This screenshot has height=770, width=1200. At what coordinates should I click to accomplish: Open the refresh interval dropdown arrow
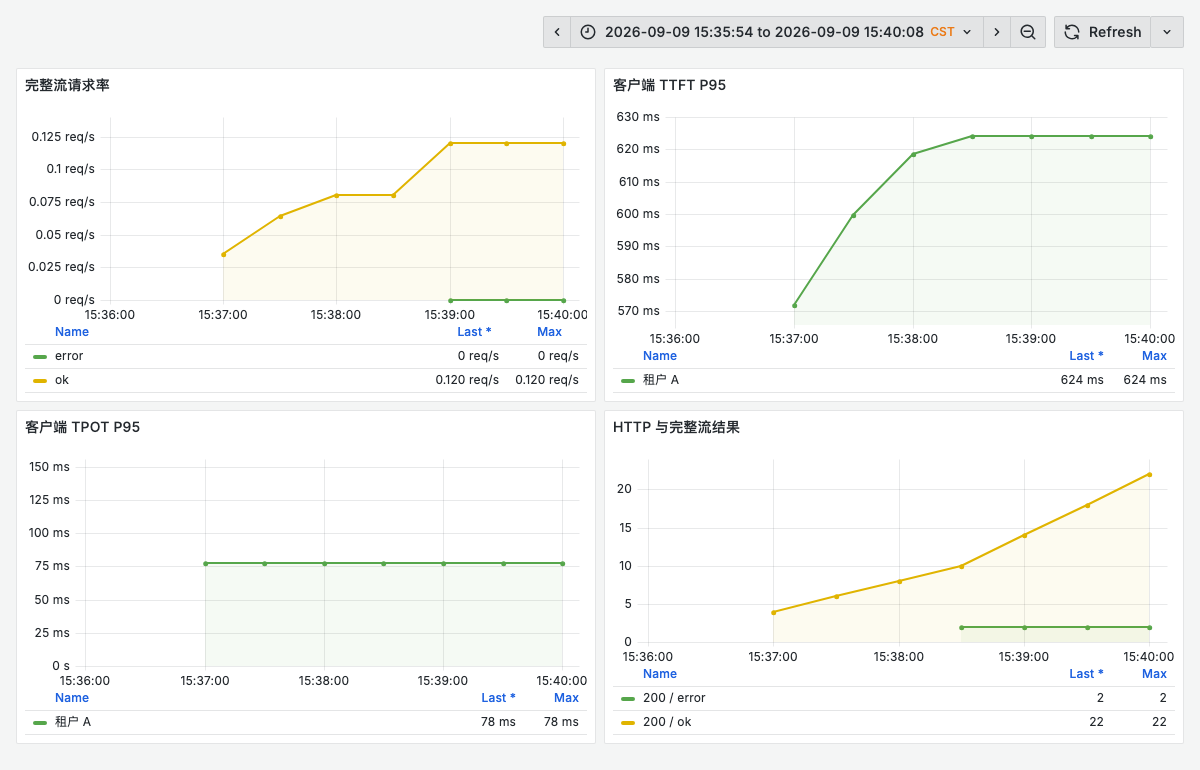pos(1167,32)
